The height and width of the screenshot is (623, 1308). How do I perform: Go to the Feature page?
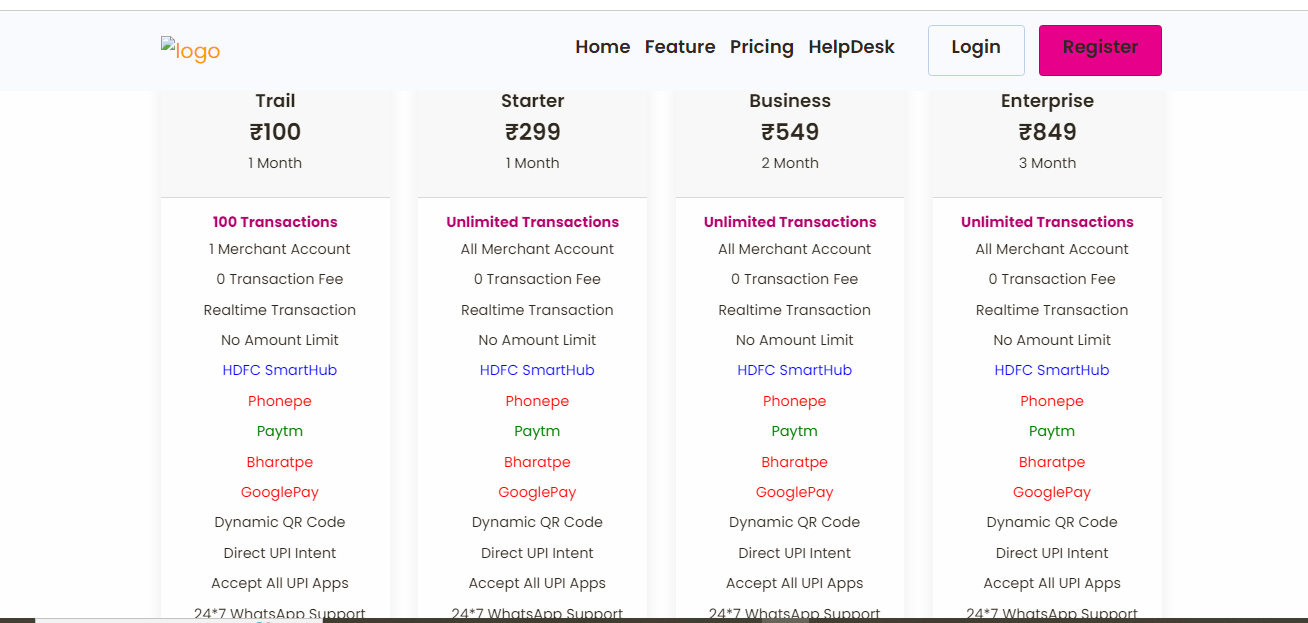[680, 47]
